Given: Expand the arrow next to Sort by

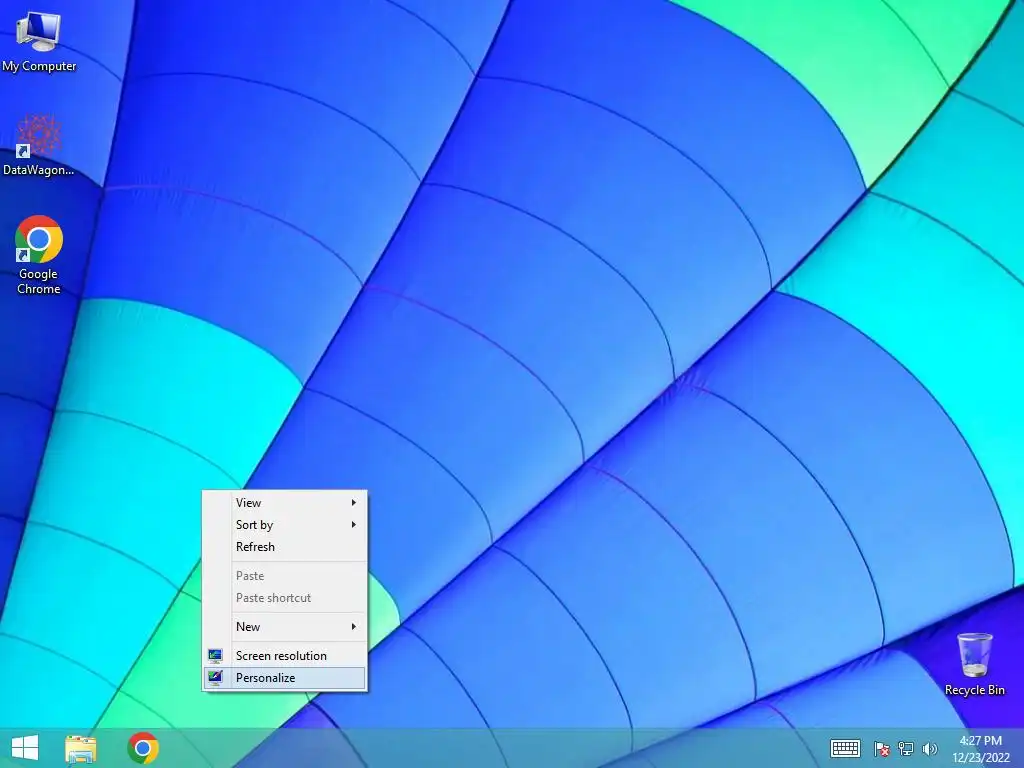Looking at the screenshot, I should (353, 524).
